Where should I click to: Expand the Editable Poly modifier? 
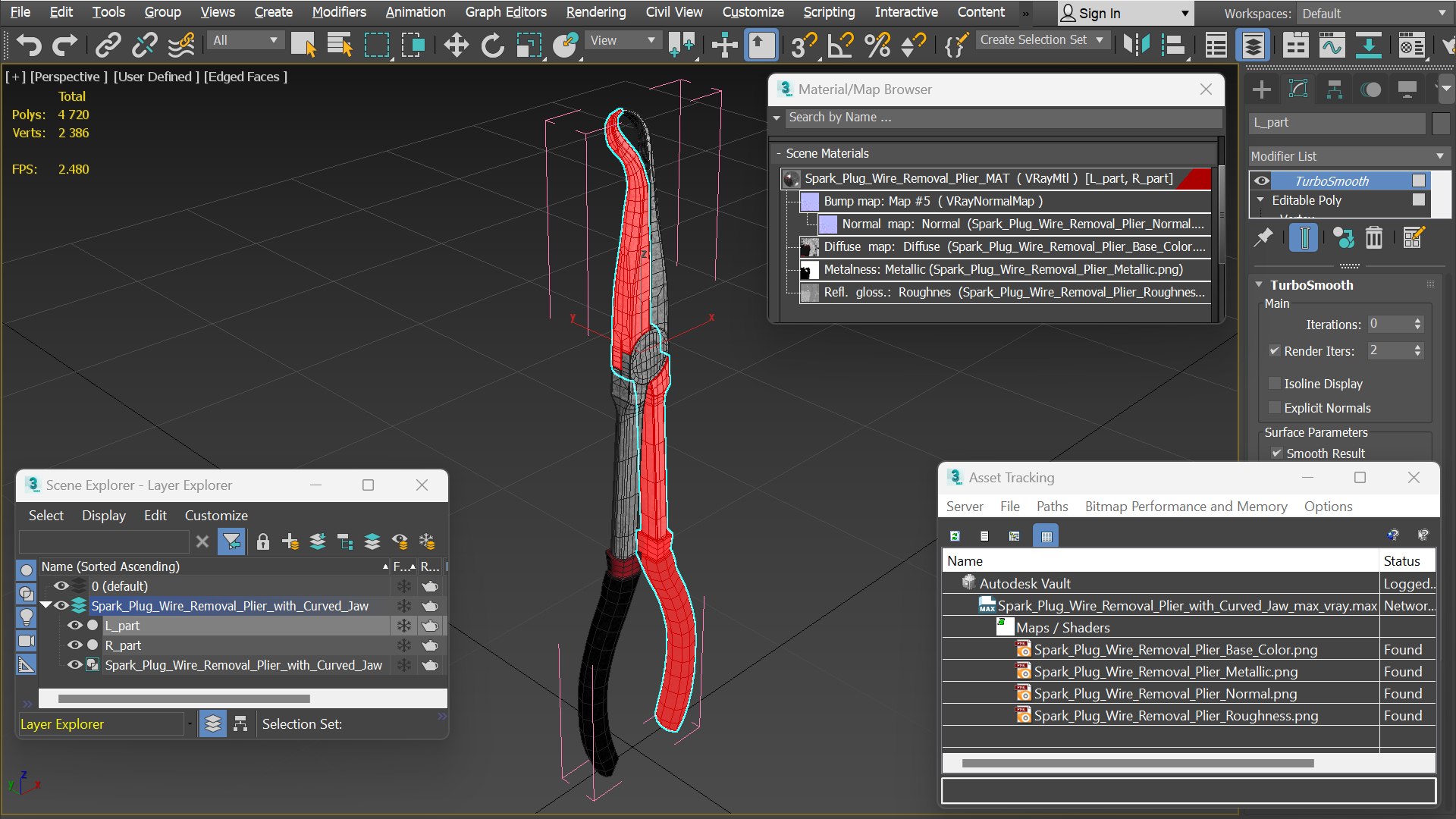pyautogui.click(x=1260, y=200)
